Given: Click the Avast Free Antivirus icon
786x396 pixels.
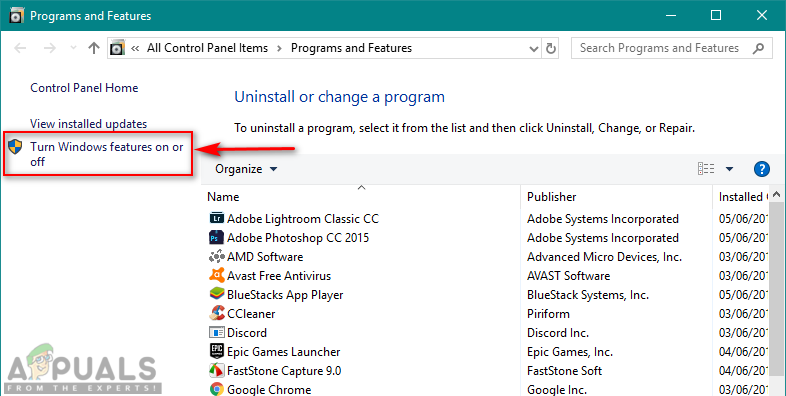Looking at the screenshot, I should point(216,275).
